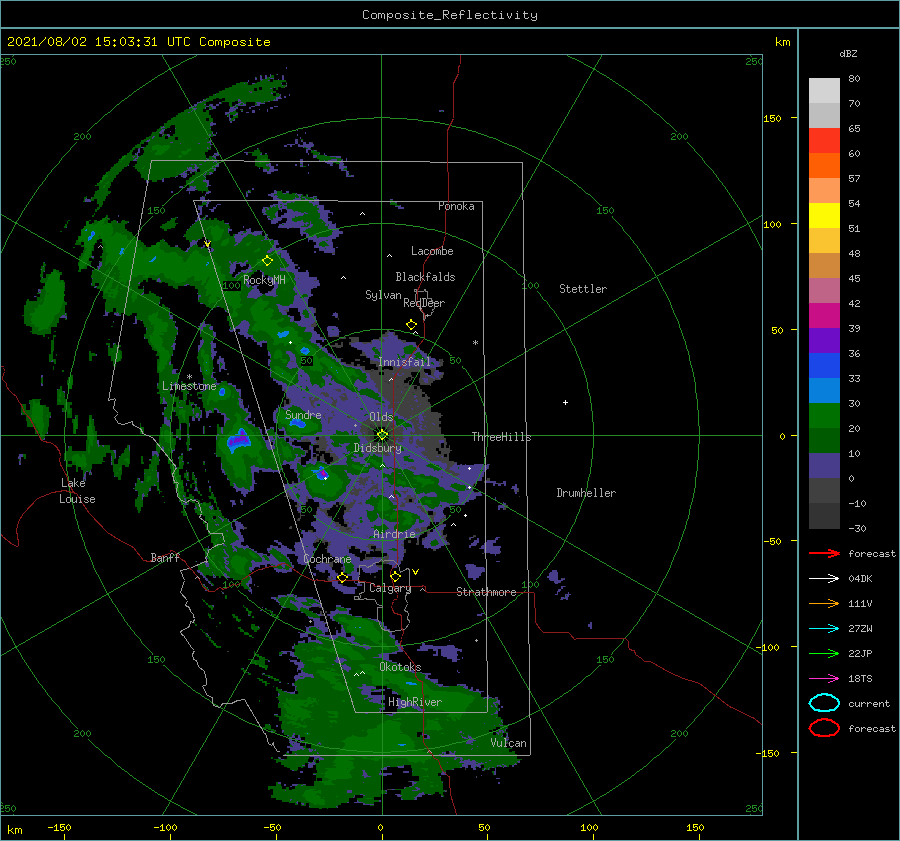Screen dimensions: 900x841
Task: Click the Blackfalds city label
Action: (x=425, y=277)
